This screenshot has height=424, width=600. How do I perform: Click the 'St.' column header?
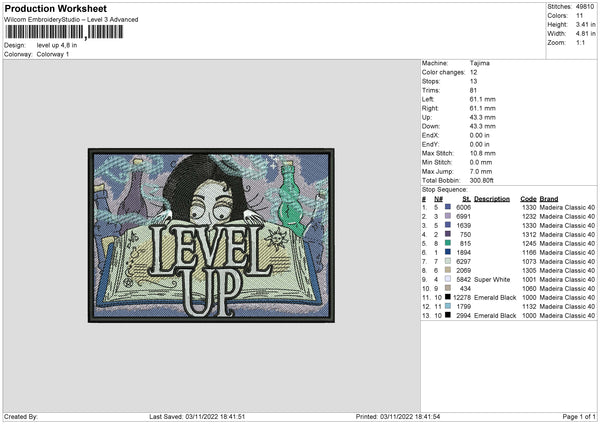click(x=466, y=199)
